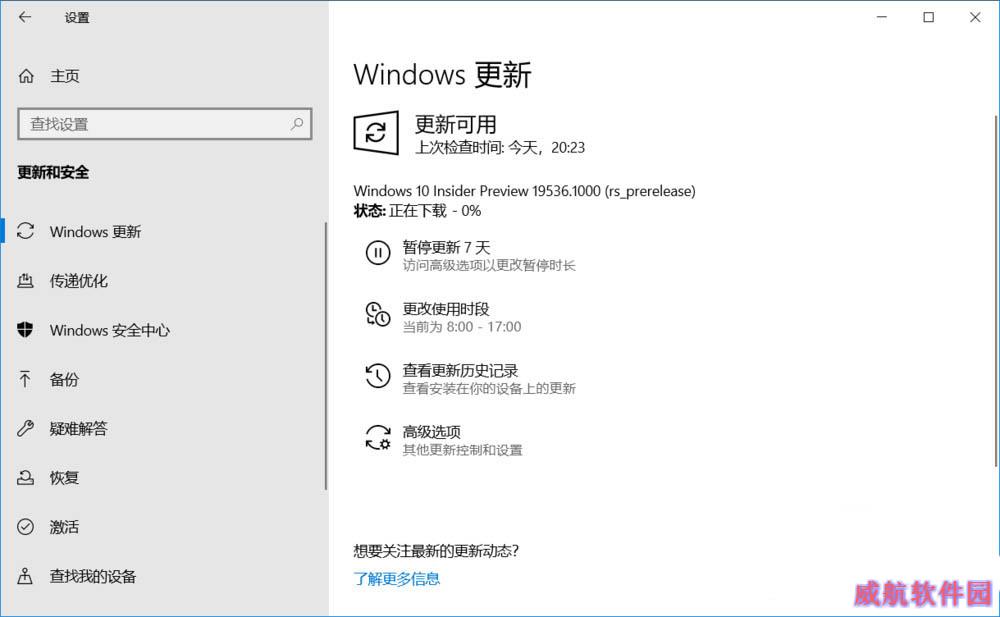Click the Windows Update sync arrows sidebar icon
The image size is (1000, 617).
pyautogui.click(x=26, y=231)
